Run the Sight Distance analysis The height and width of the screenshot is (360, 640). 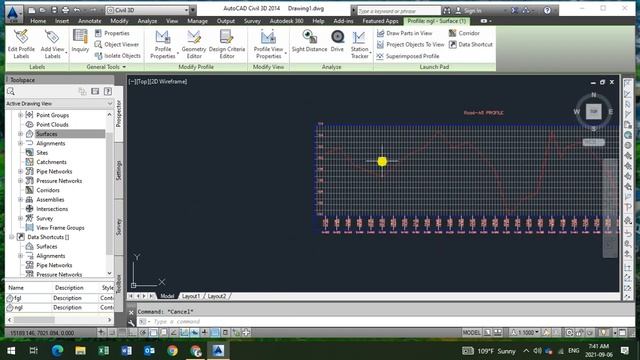click(x=309, y=41)
